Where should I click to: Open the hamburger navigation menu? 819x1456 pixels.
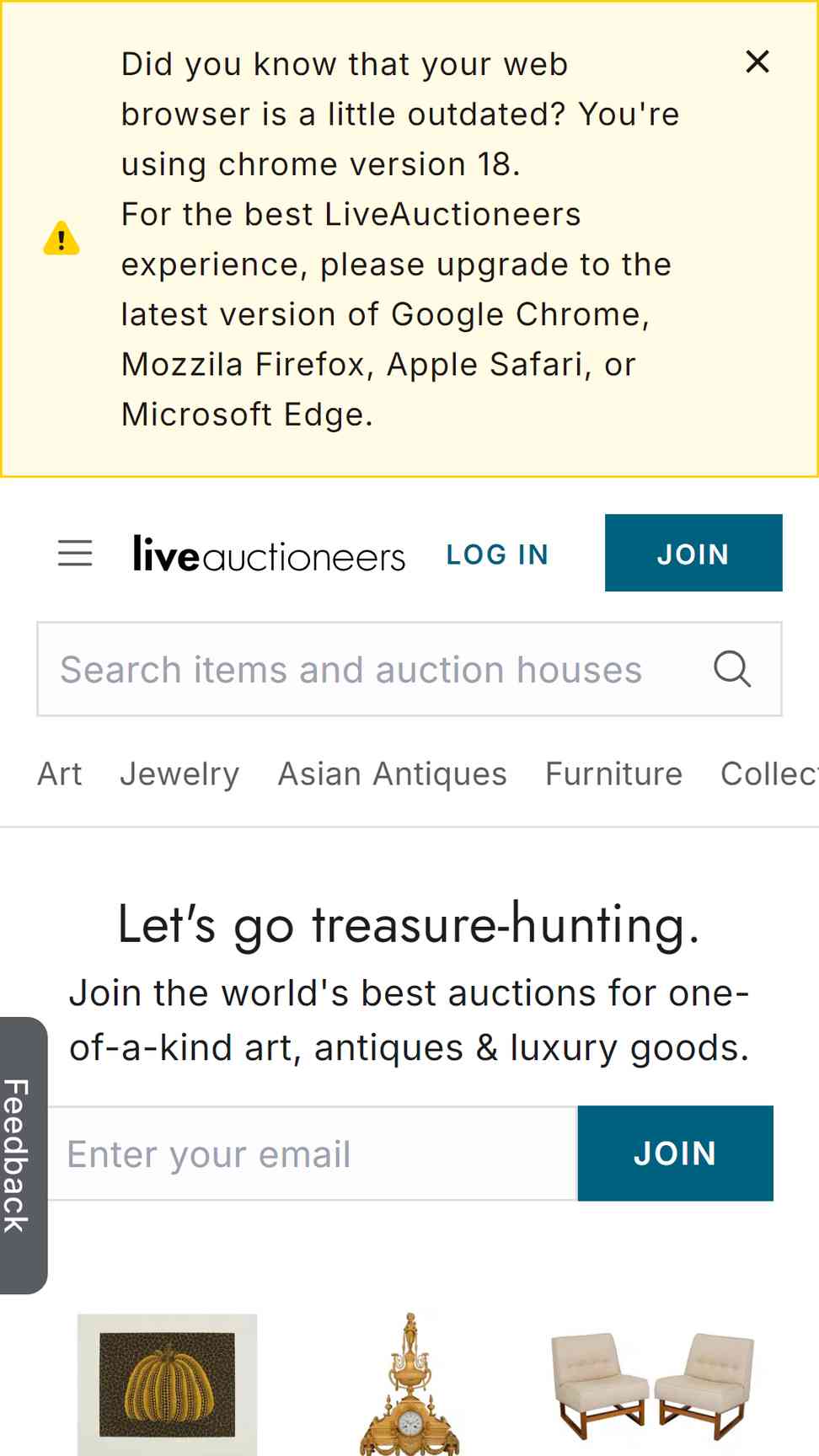[x=75, y=553]
